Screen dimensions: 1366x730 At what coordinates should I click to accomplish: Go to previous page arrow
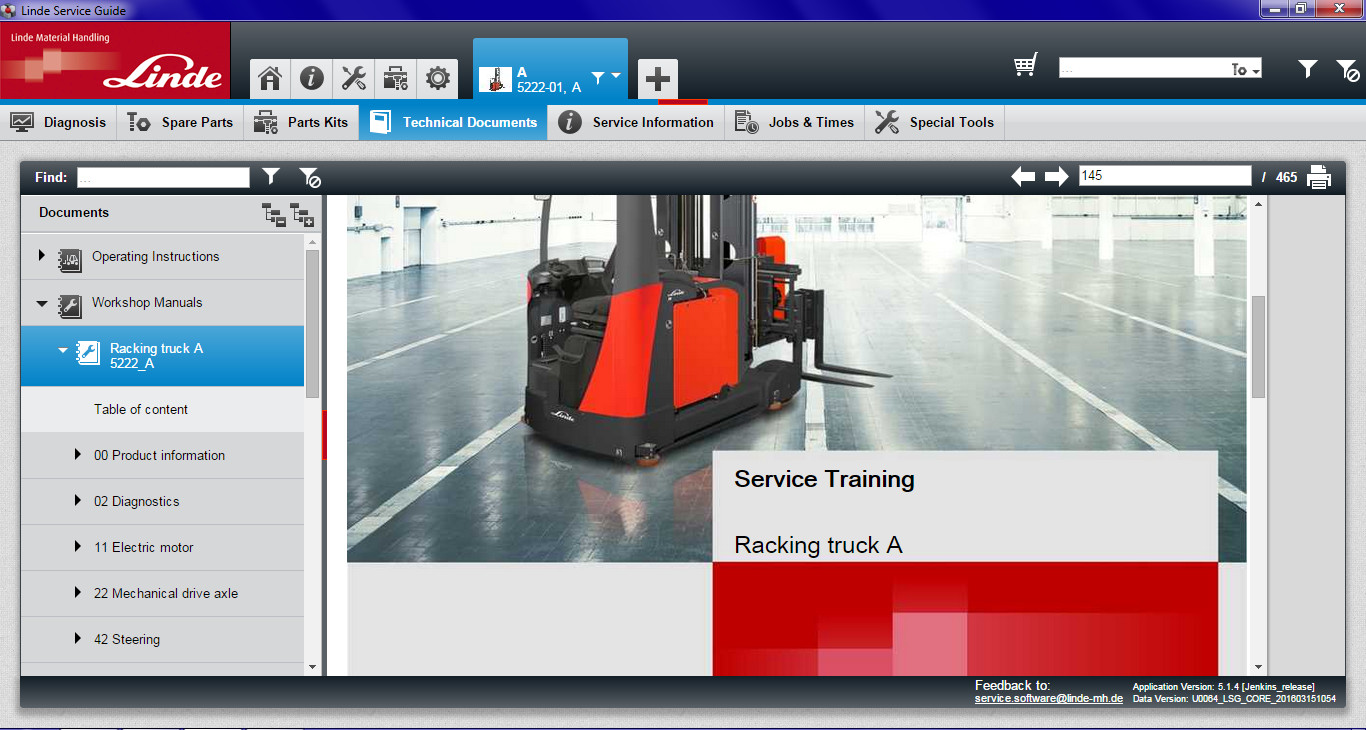point(1023,177)
